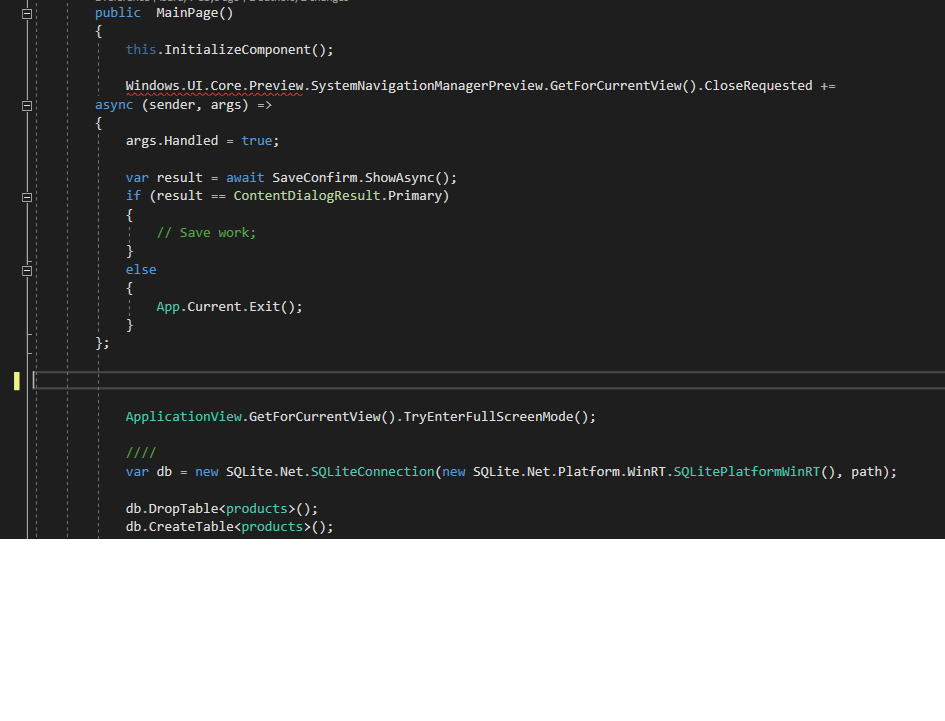Viewport: 945px width, 721px height.
Task: Click the MainPage constructor name
Action: (187, 13)
